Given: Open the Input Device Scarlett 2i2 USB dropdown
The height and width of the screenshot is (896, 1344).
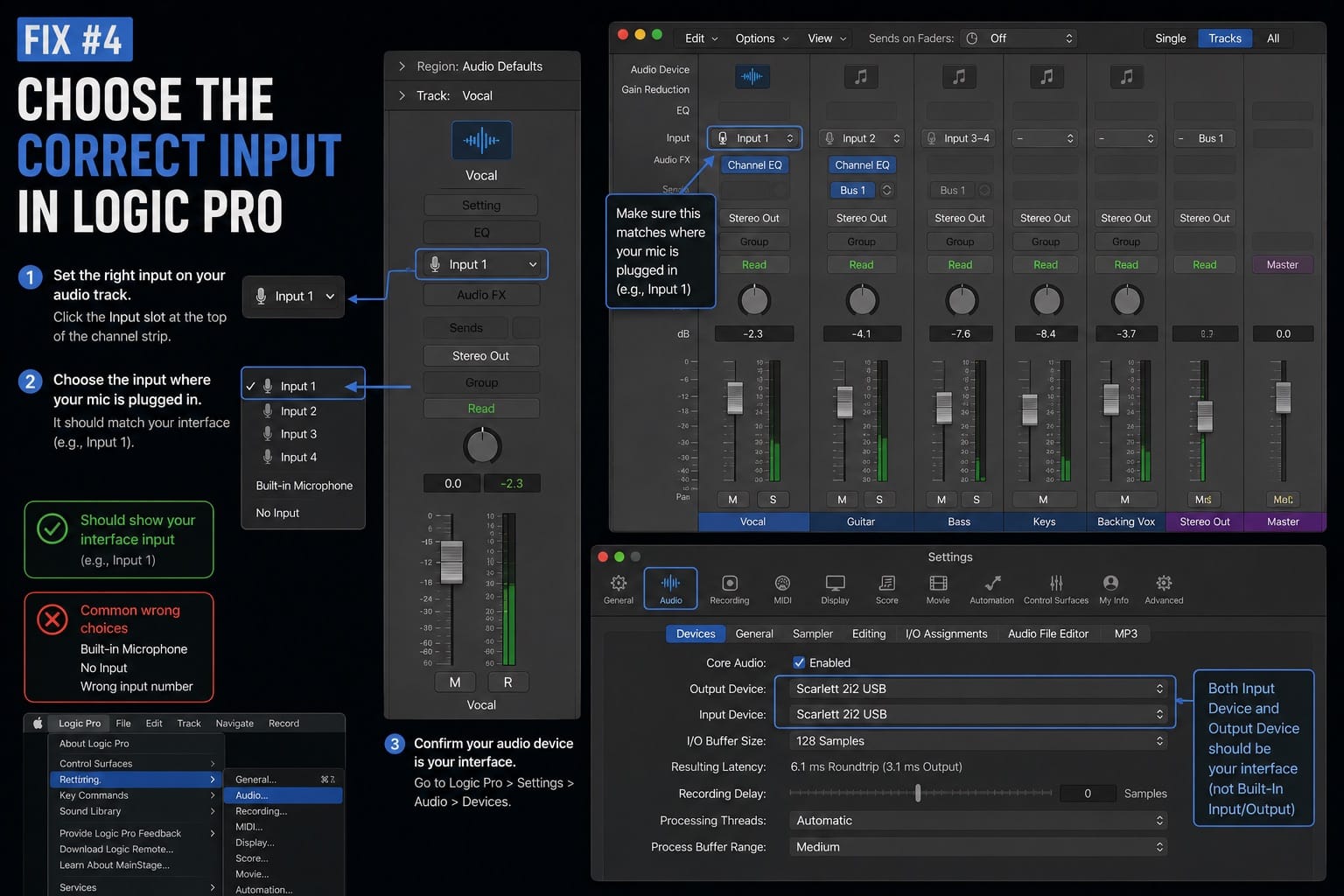Looking at the screenshot, I should (x=976, y=714).
